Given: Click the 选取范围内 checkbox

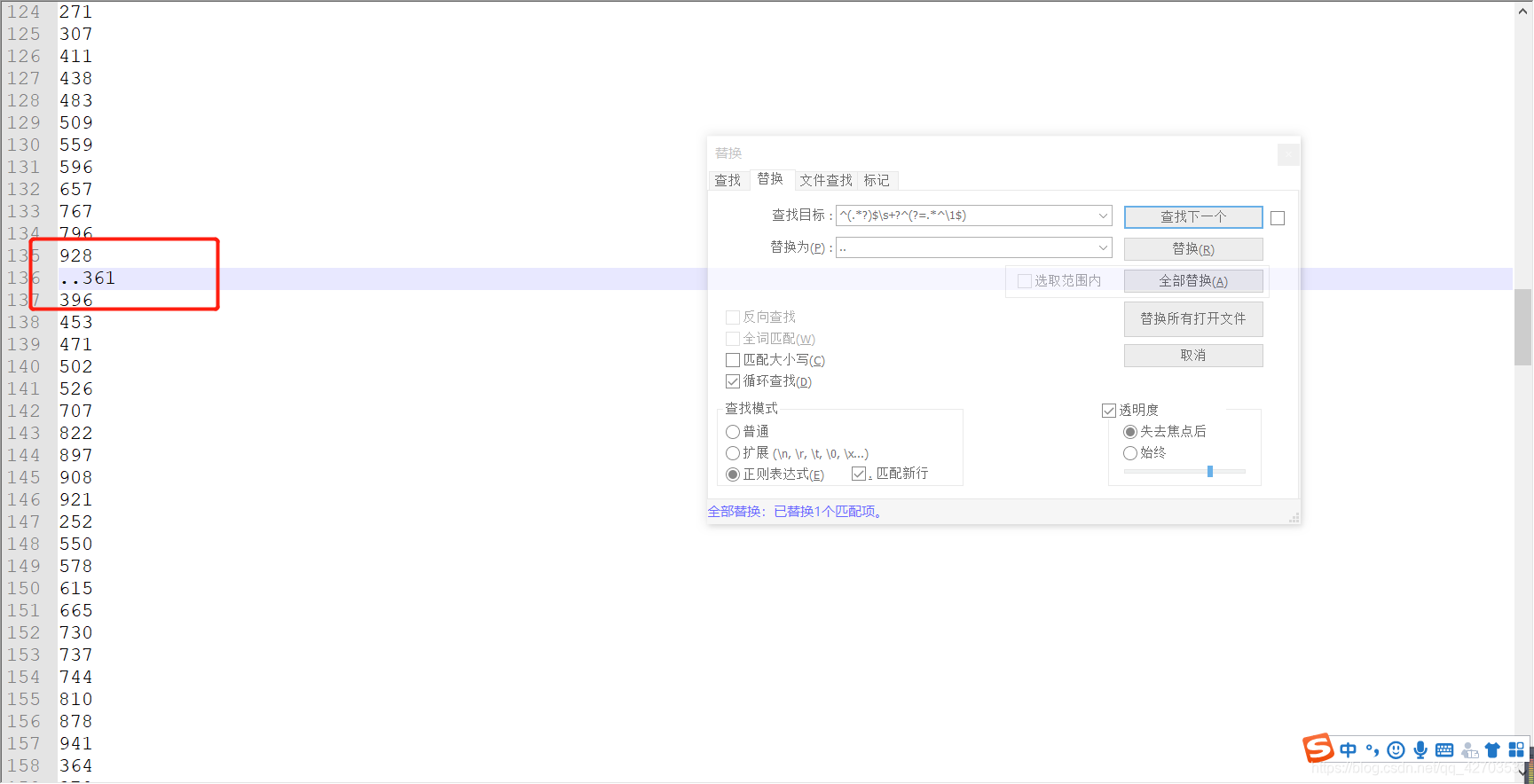Looking at the screenshot, I should click(x=1025, y=281).
